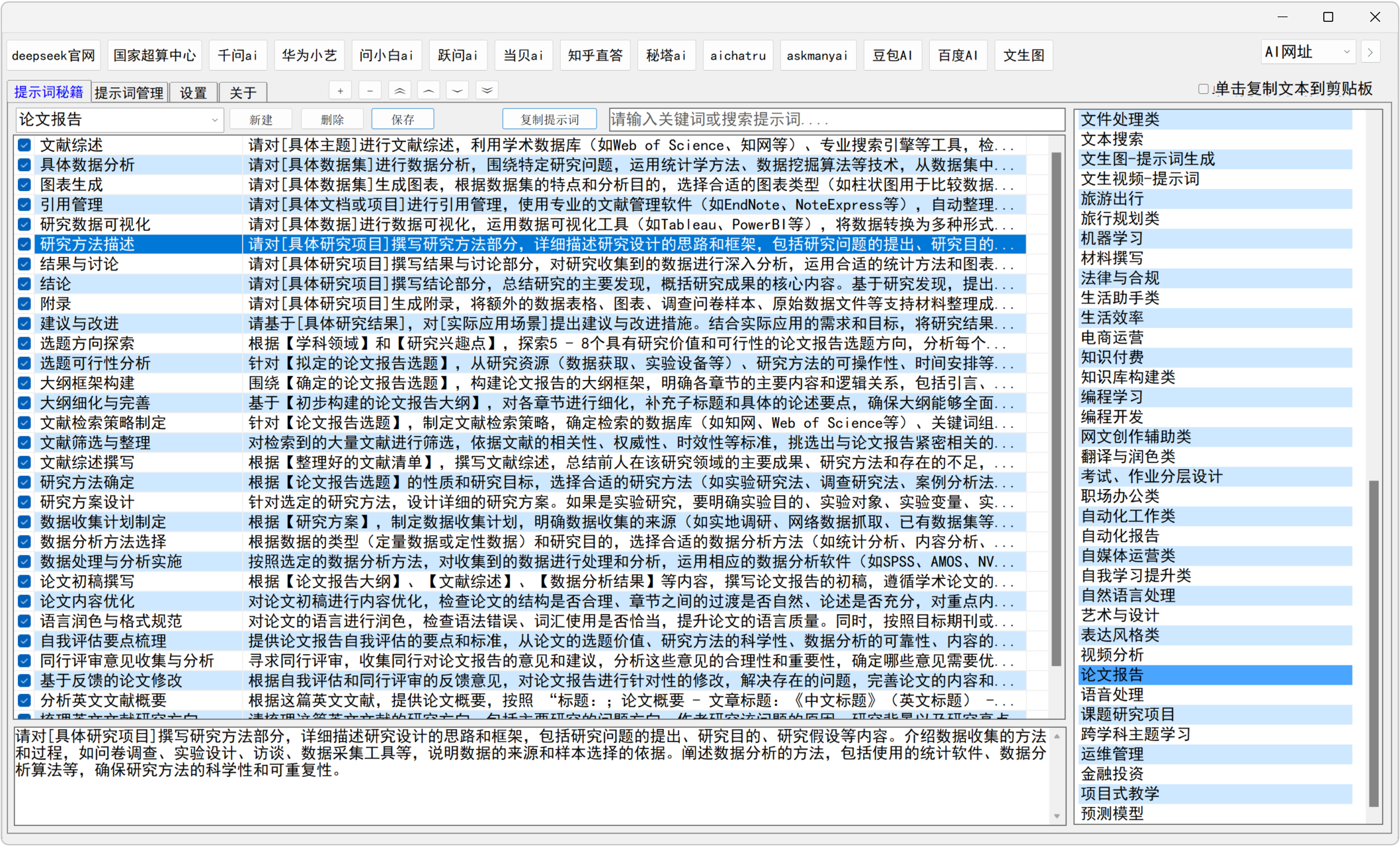Uncheck the 论文初稿撰写 row checkbox

click(x=24, y=582)
